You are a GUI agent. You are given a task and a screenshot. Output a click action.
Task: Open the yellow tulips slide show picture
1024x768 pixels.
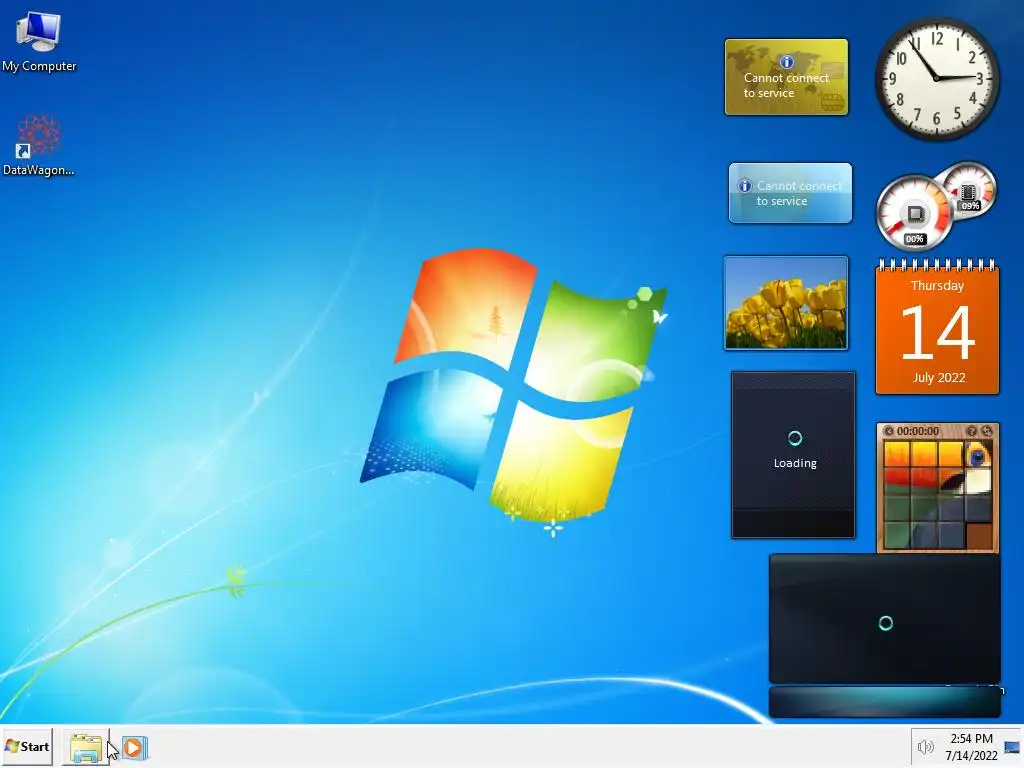786,303
